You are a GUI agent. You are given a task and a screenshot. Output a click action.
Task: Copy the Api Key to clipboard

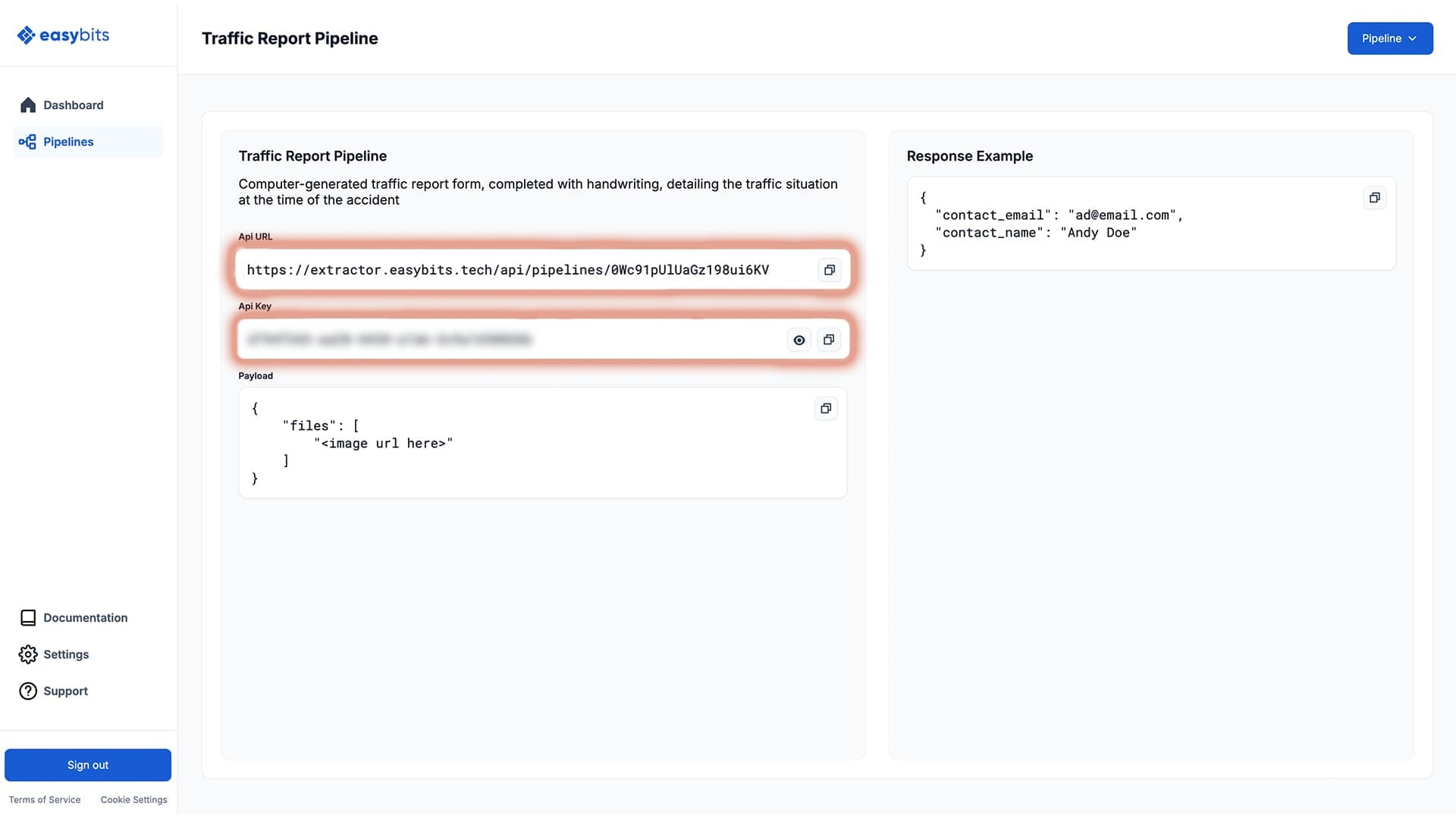[828, 340]
